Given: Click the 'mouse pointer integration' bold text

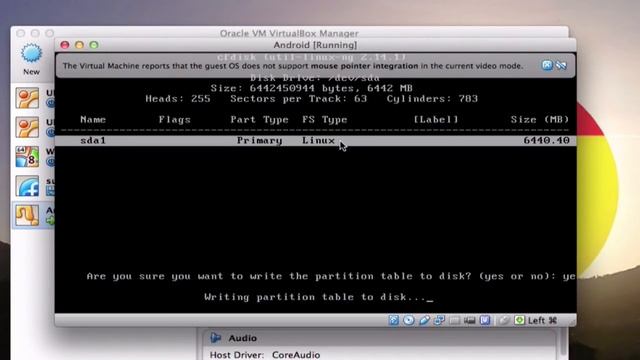Looking at the screenshot, I should tap(364, 66).
